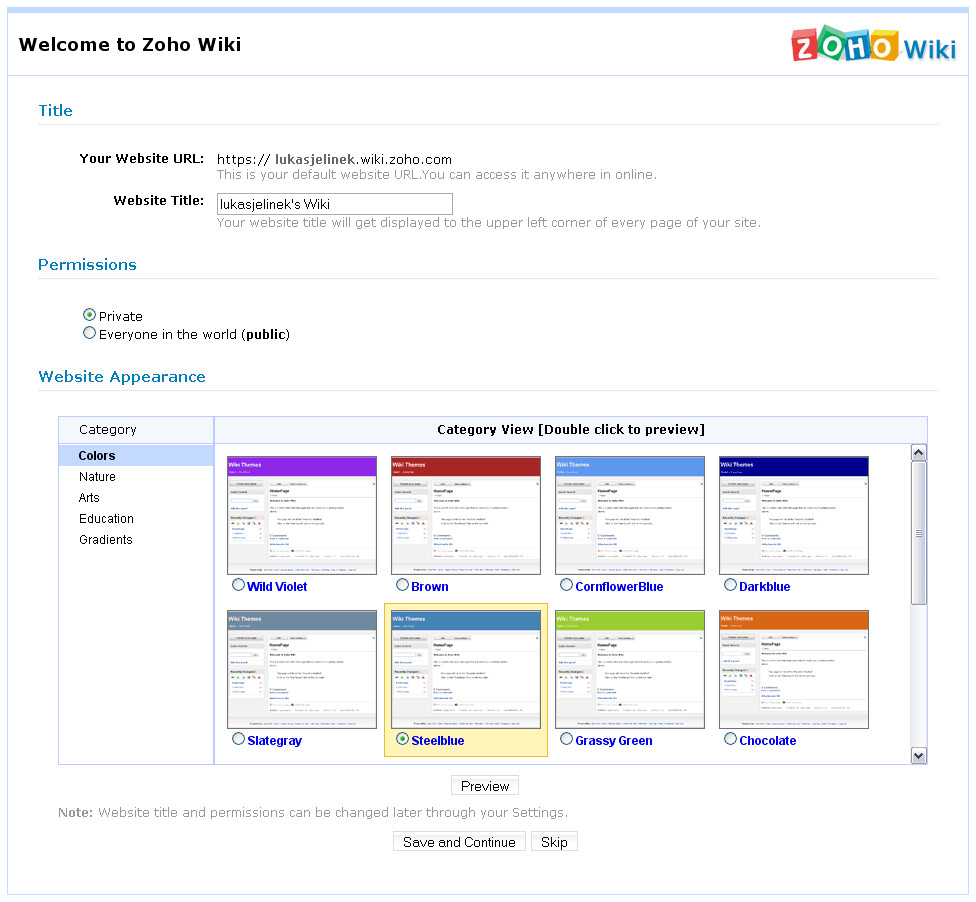The image size is (976, 902).
Task: Click the Category column header
Action: pyautogui.click(x=136, y=430)
